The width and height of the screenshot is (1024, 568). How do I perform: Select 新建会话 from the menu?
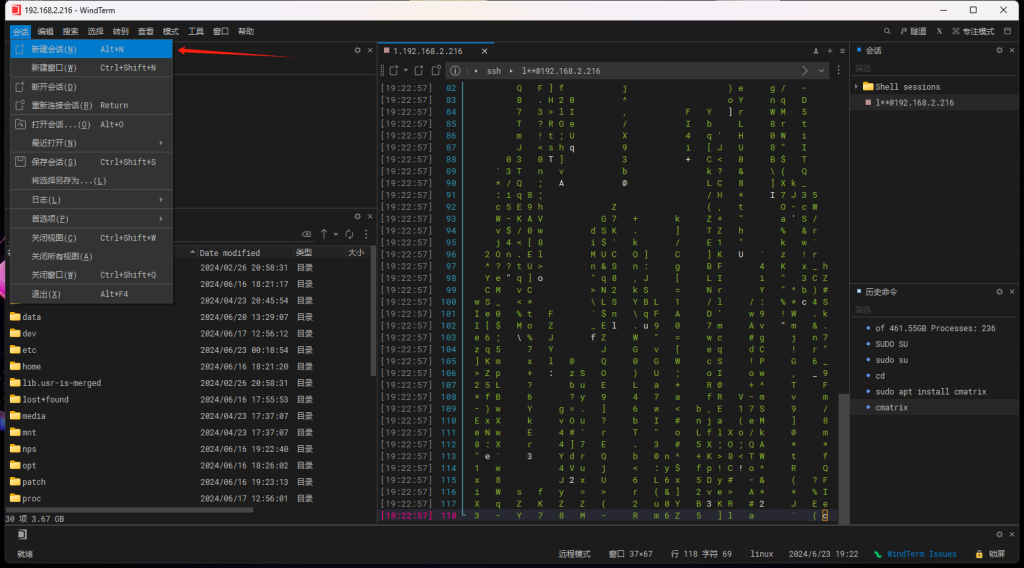pyautogui.click(x=54, y=49)
